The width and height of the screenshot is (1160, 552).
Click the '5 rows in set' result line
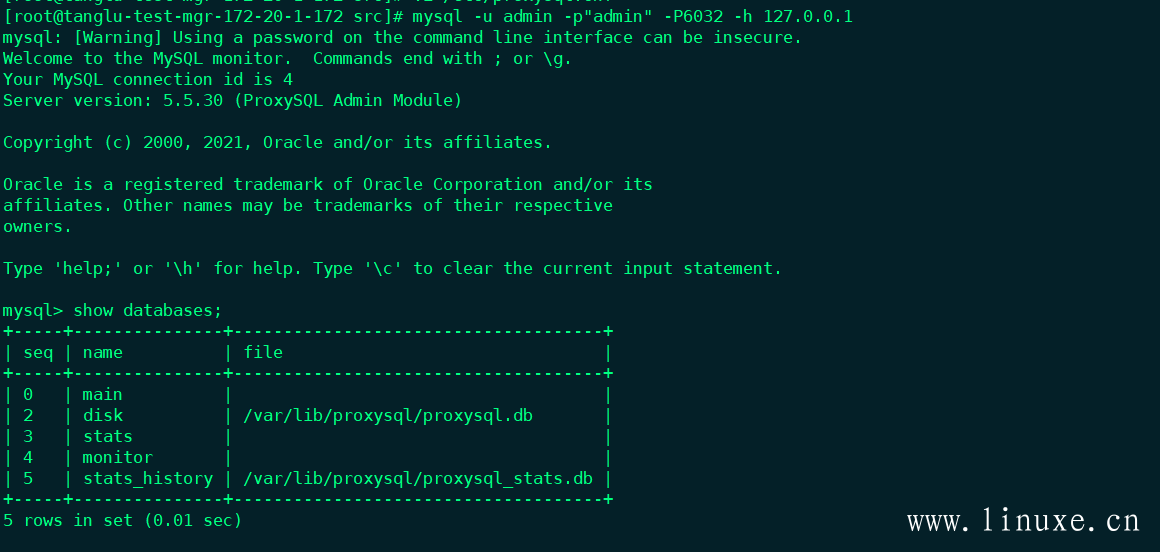point(122,520)
